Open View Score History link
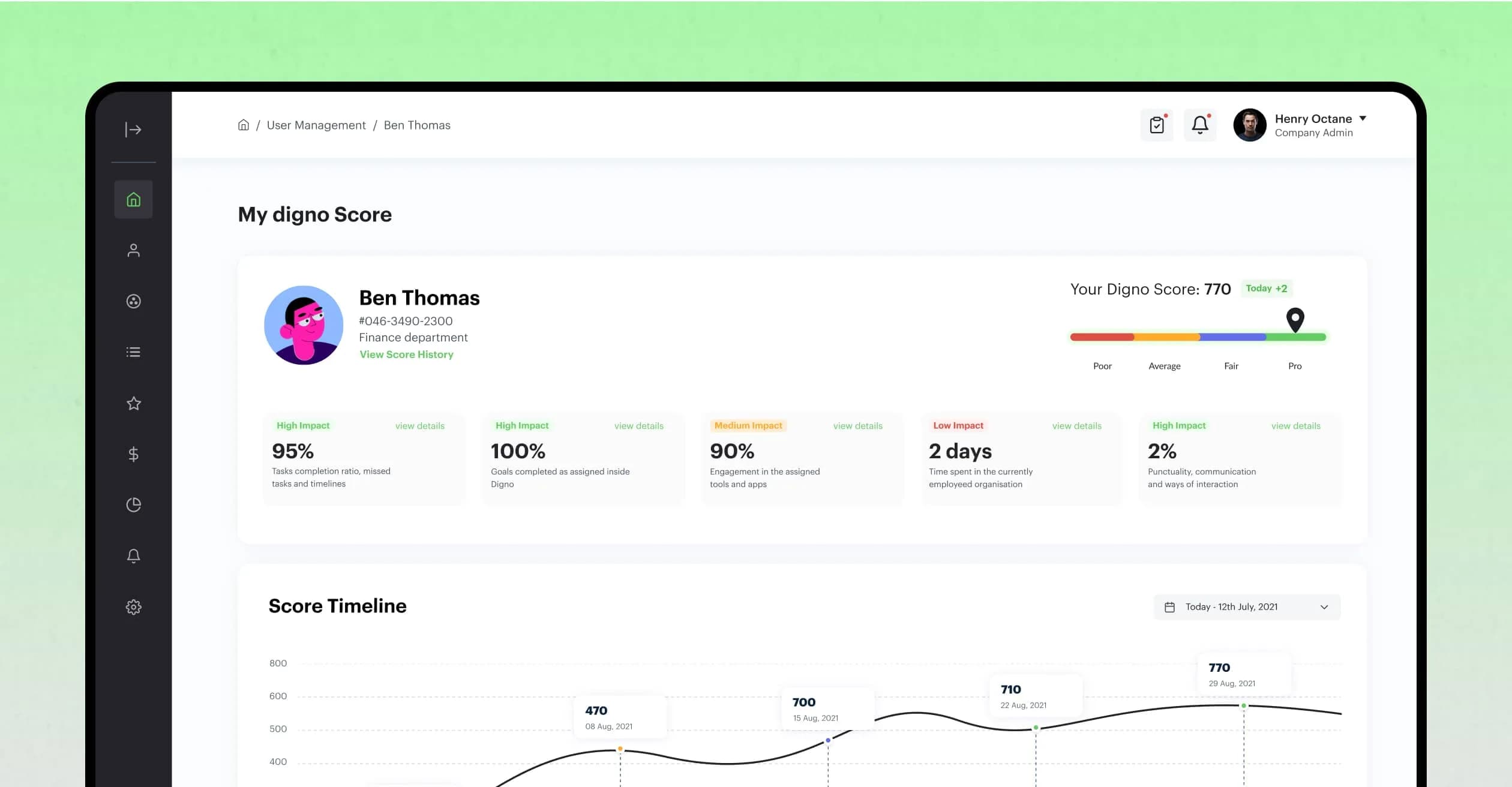 (406, 355)
